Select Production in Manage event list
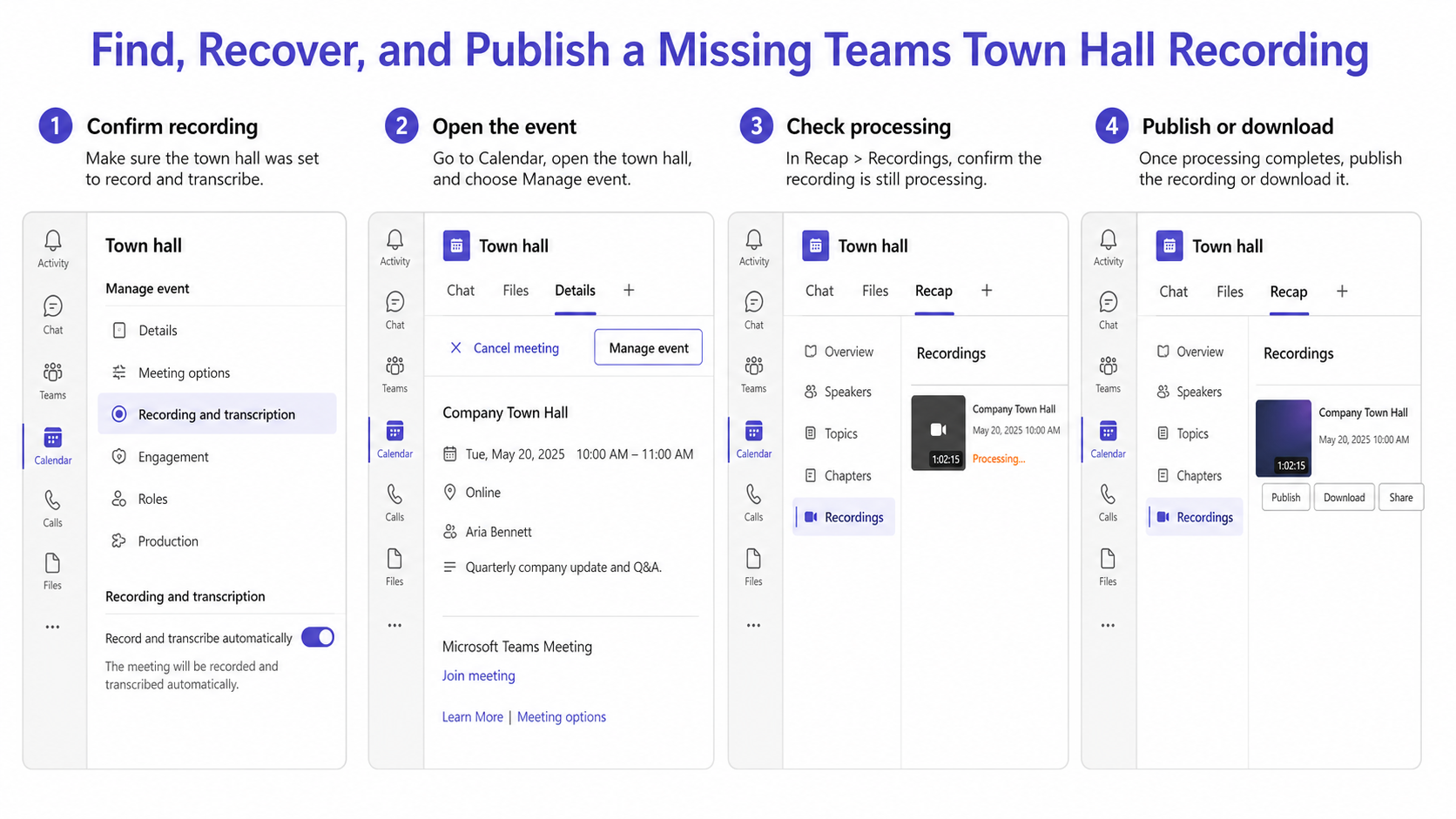 click(x=218, y=541)
